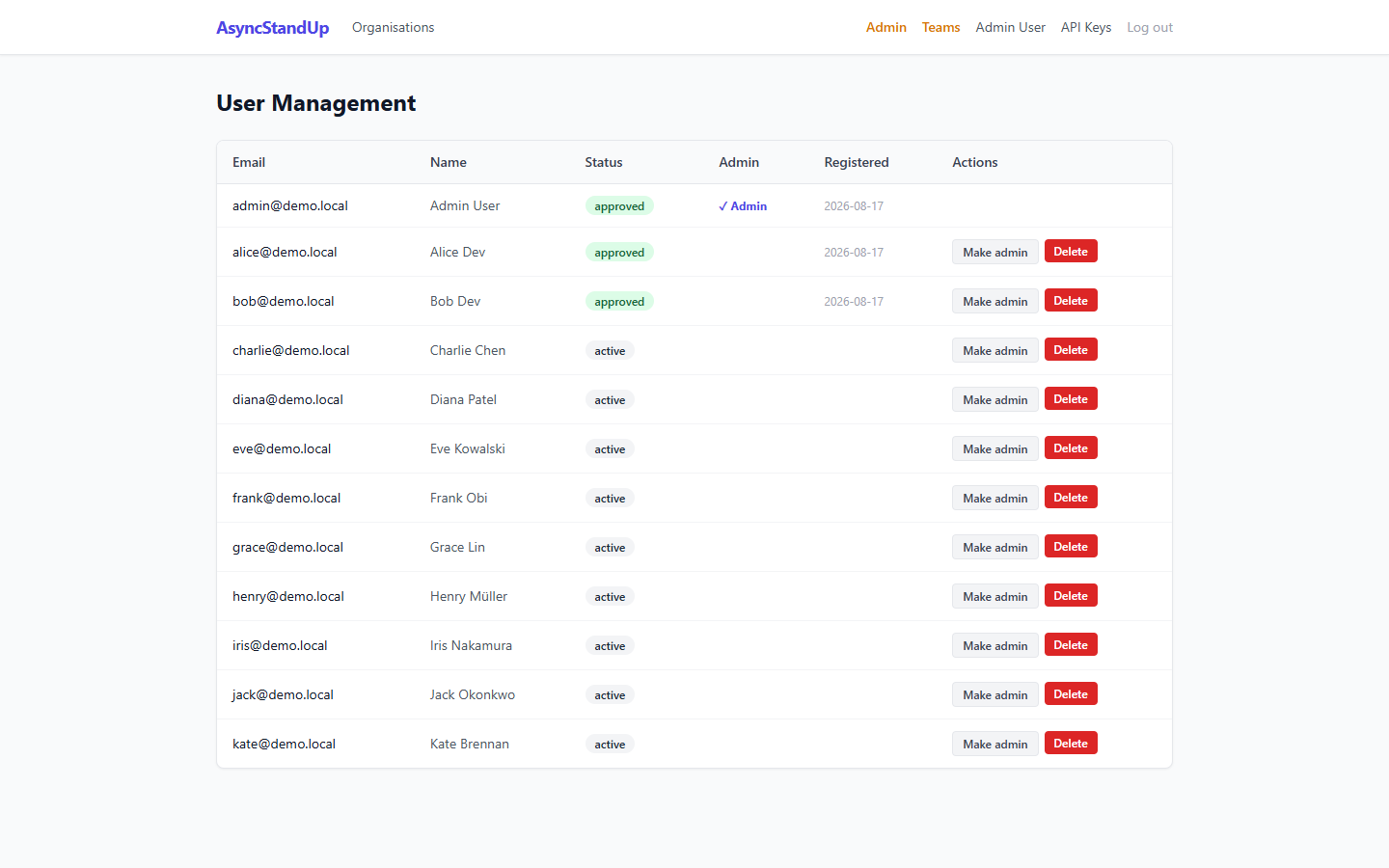
Task: Open the API Keys page
Action: [x=1086, y=28]
